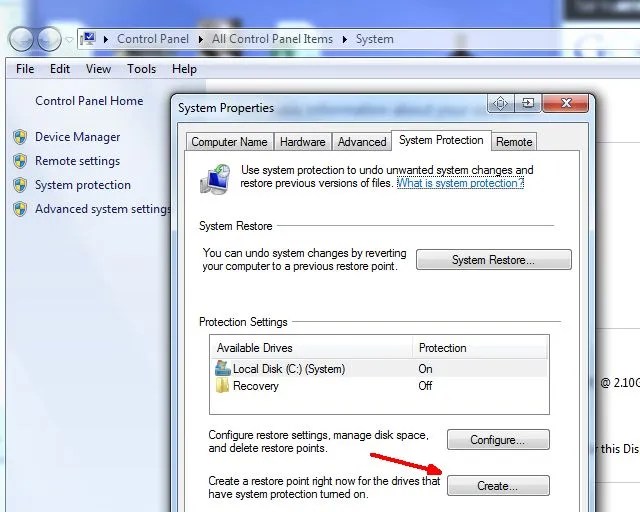Click the Recovery drive folder icon
The width and height of the screenshot is (640, 512).
(x=222, y=385)
